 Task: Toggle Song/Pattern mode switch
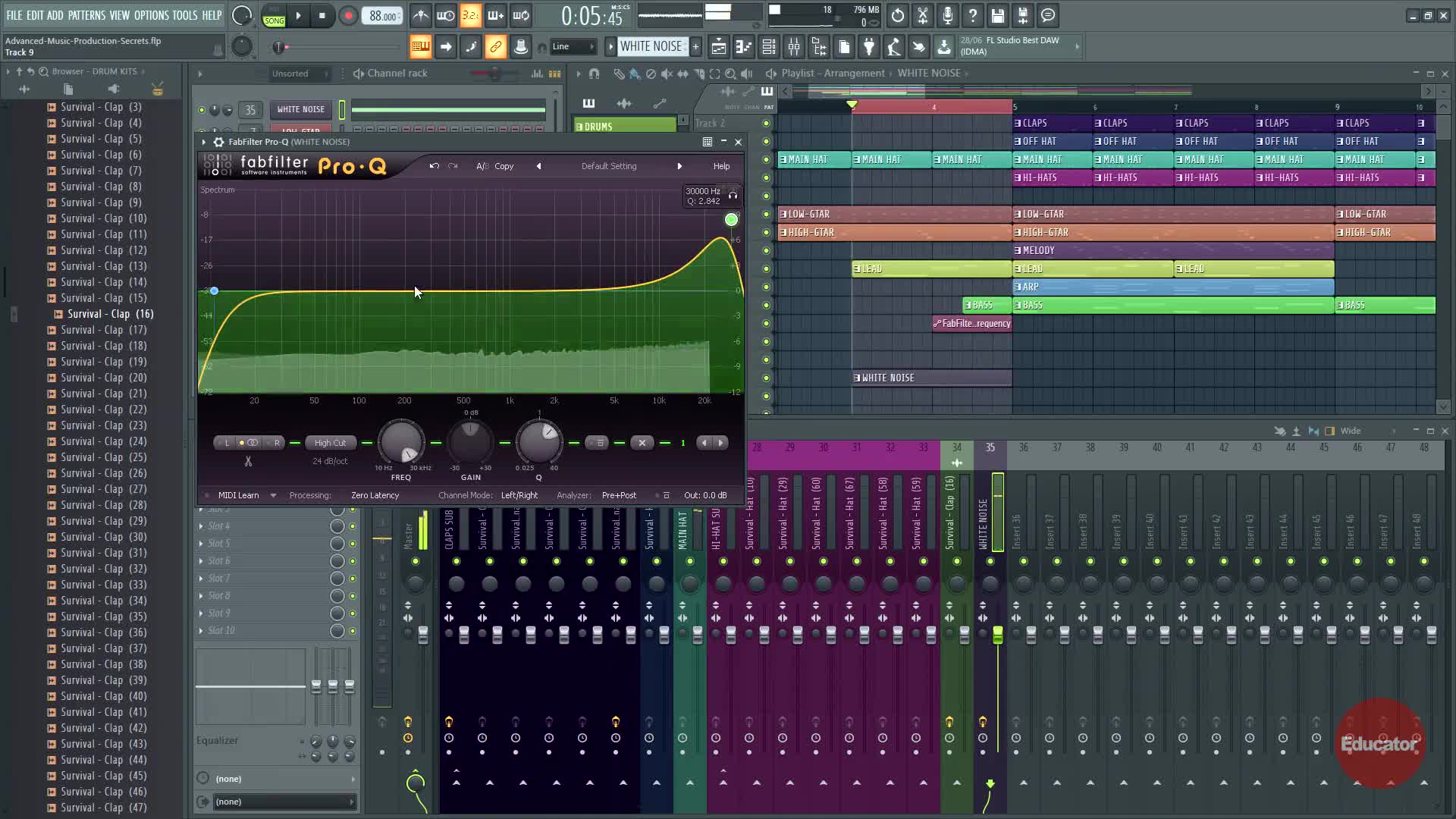[274, 16]
